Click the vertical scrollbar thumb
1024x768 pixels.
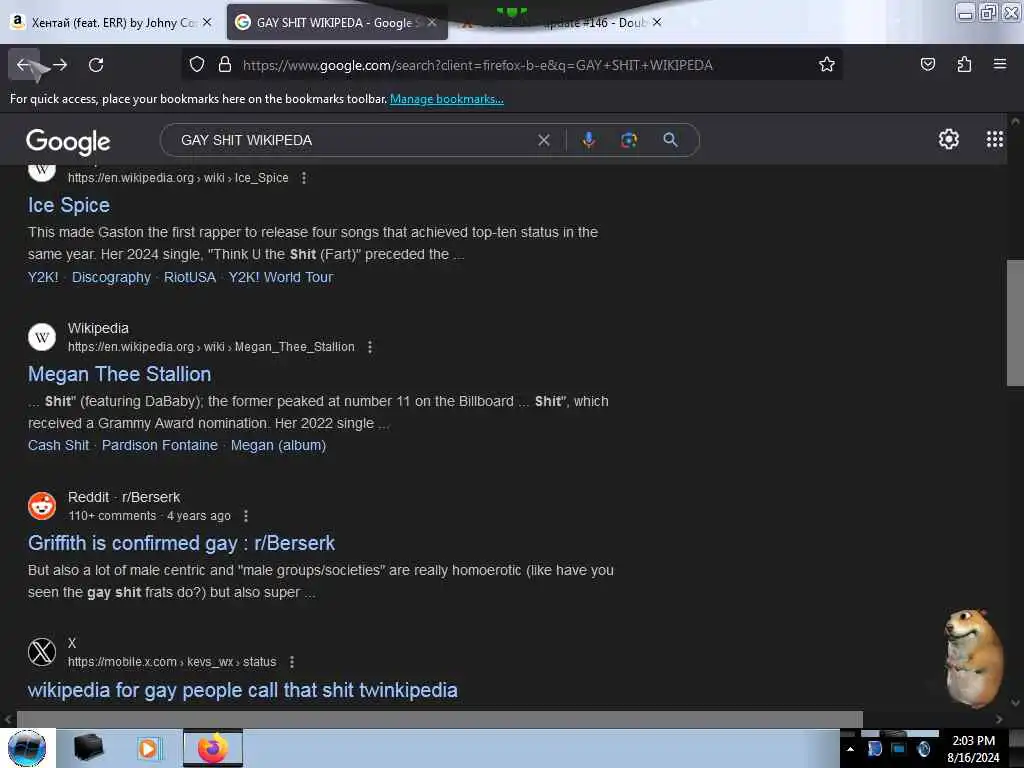1015,323
